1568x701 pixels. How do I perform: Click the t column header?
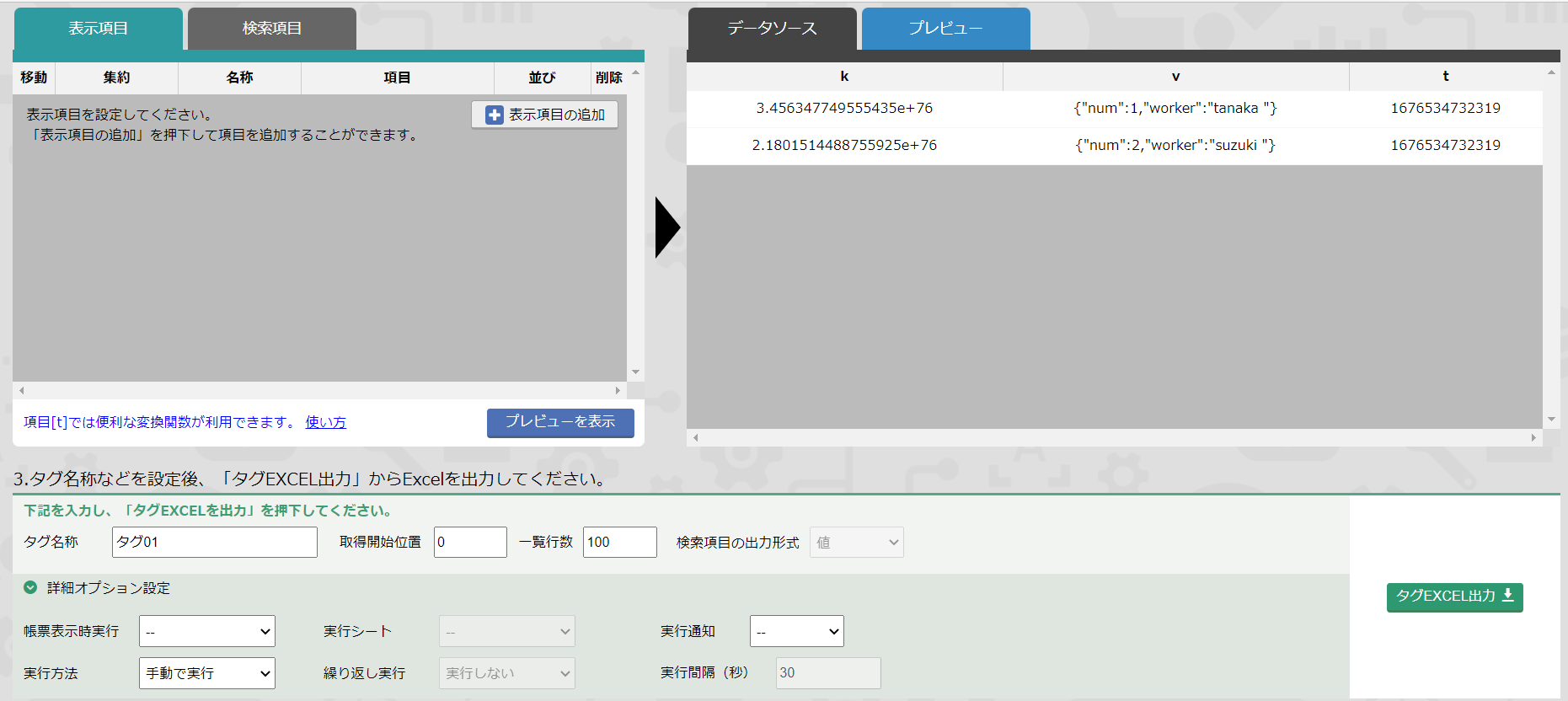coord(1446,77)
